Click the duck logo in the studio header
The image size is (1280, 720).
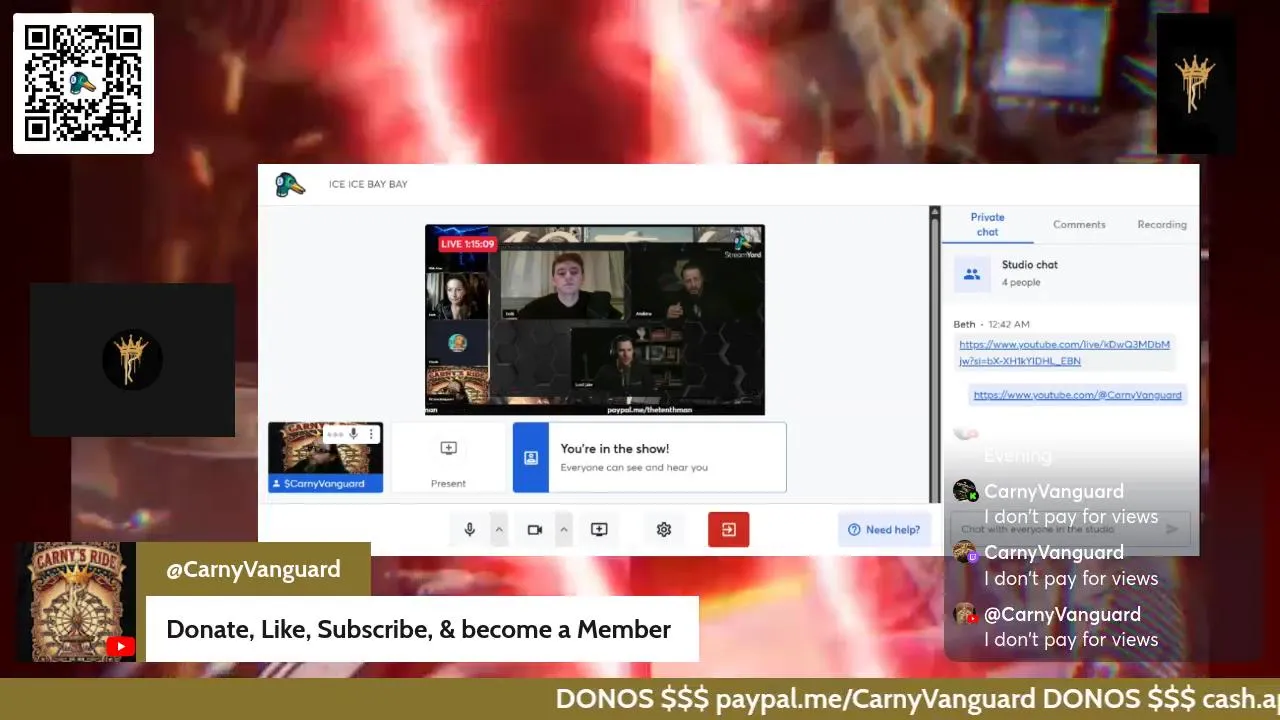[x=290, y=185]
